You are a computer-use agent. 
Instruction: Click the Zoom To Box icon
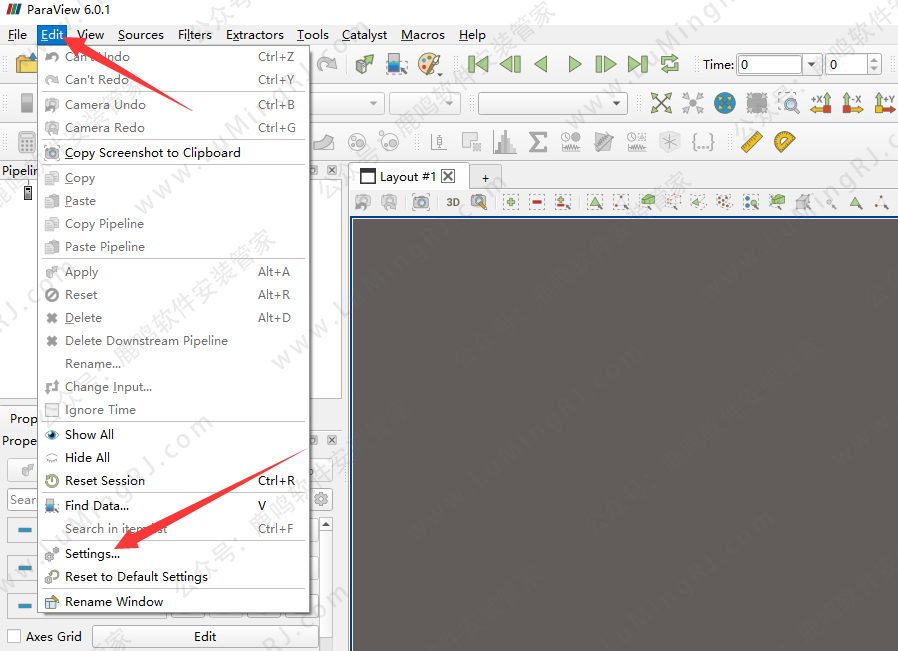[790, 104]
